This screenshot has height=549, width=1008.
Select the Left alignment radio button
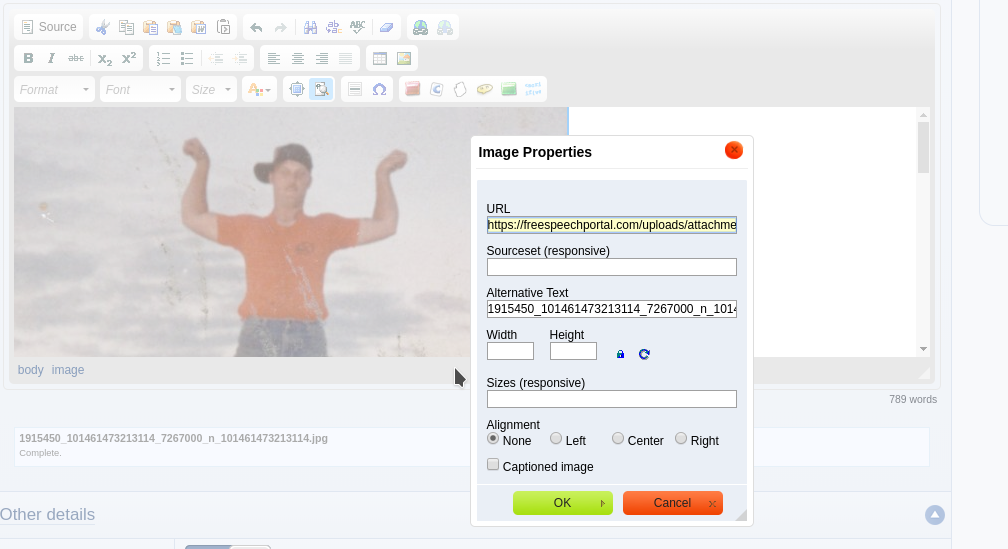tap(556, 439)
